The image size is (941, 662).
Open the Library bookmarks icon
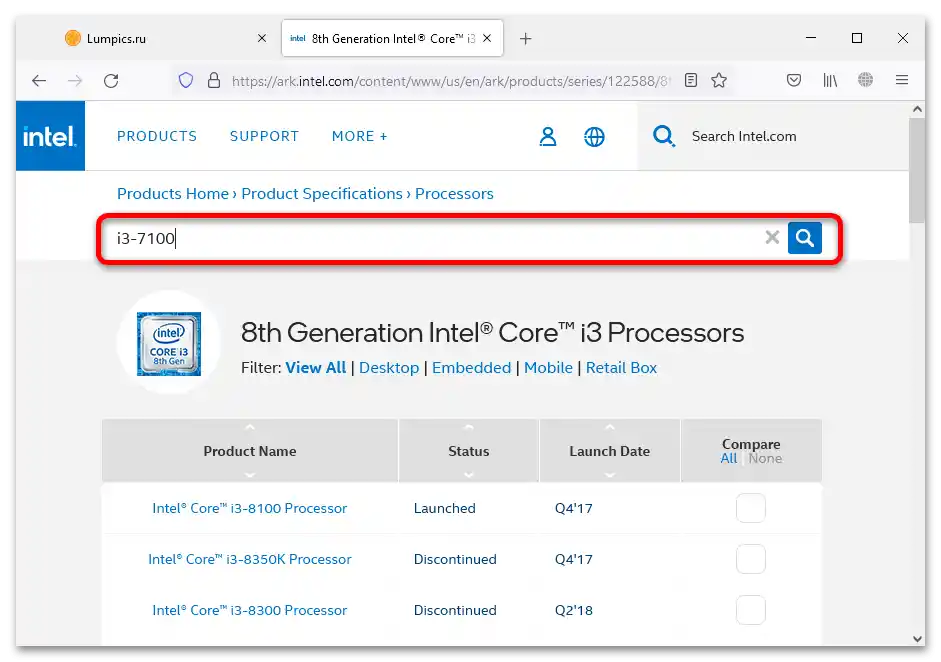(830, 80)
